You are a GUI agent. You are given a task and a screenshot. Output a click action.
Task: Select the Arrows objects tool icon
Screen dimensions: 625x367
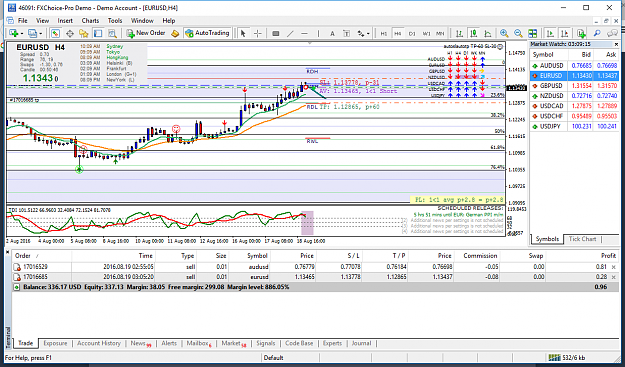[x=361, y=33]
